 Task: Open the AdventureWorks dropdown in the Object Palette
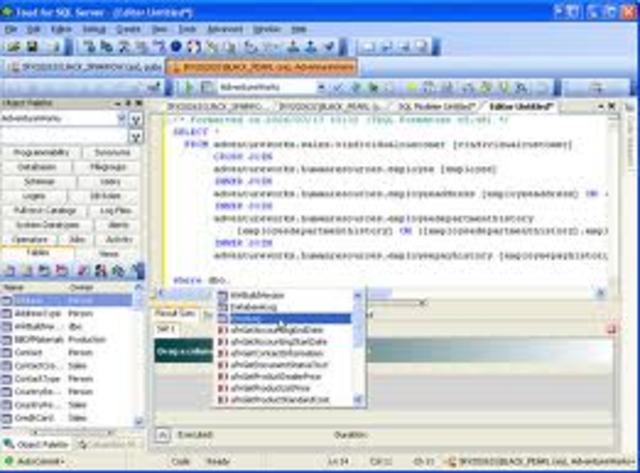(x=121, y=119)
